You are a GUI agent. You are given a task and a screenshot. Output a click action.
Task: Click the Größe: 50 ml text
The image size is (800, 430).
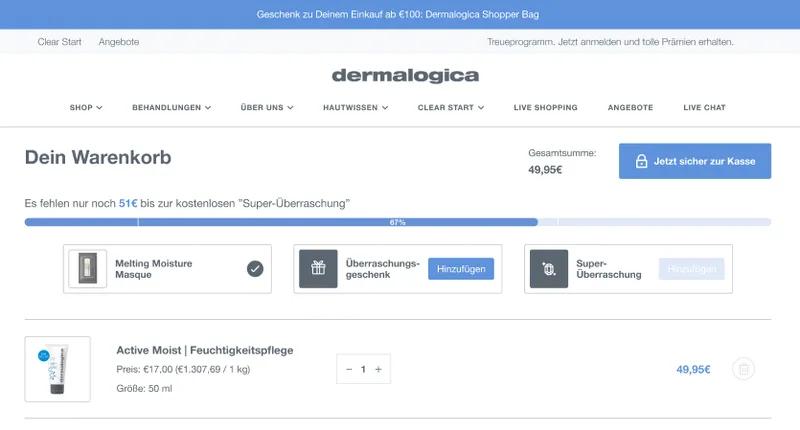tap(144, 389)
